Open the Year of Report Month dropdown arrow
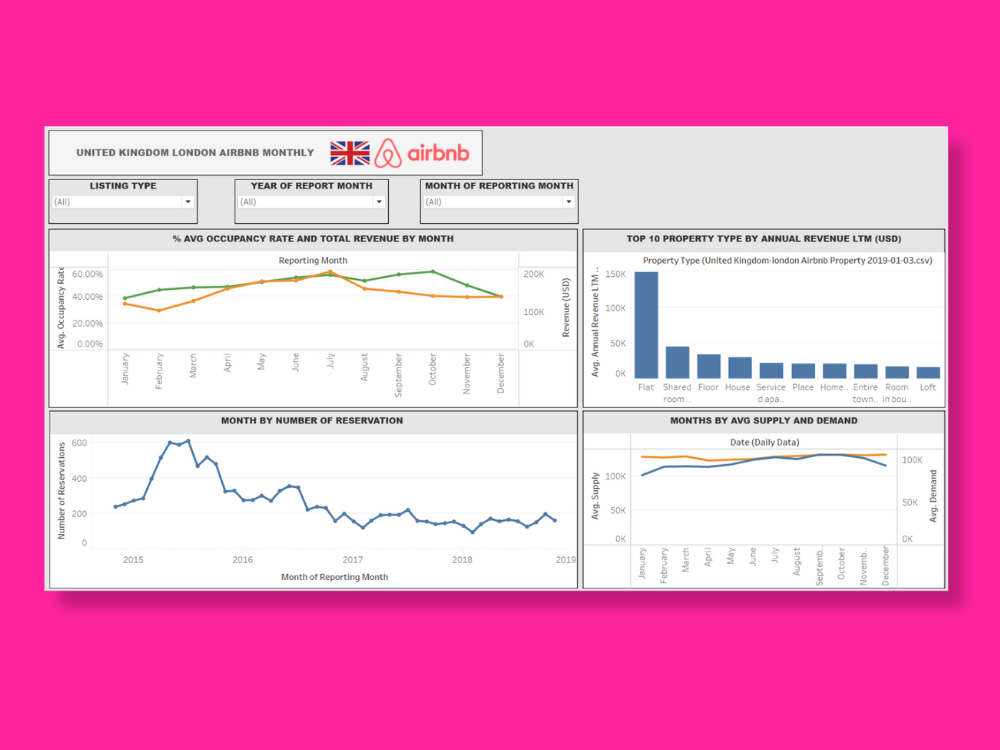Viewport: 1000px width, 750px height. coord(379,202)
